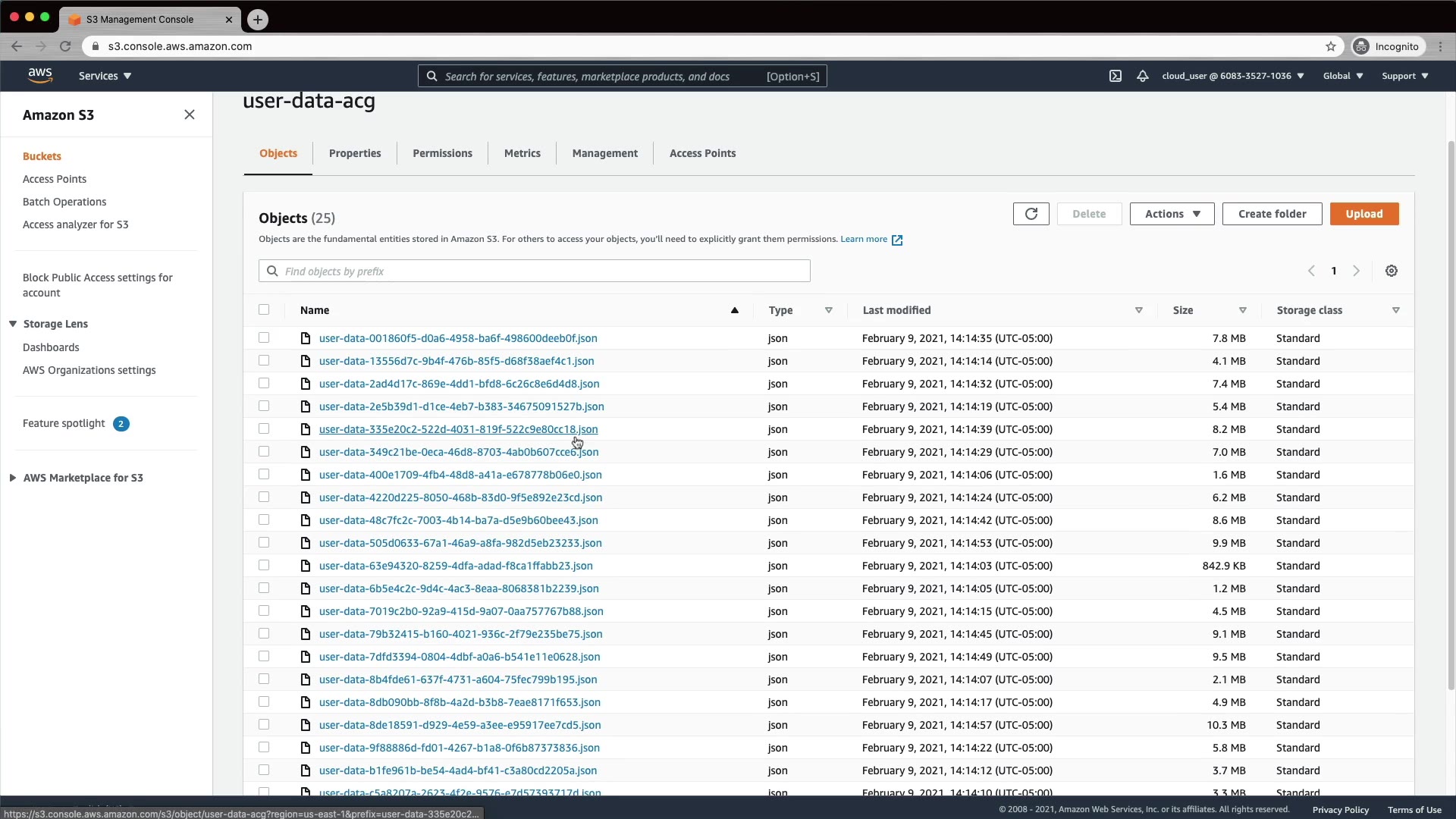Open the user-data-8de18591 json object link
The width and height of the screenshot is (1456, 819).
[460, 725]
